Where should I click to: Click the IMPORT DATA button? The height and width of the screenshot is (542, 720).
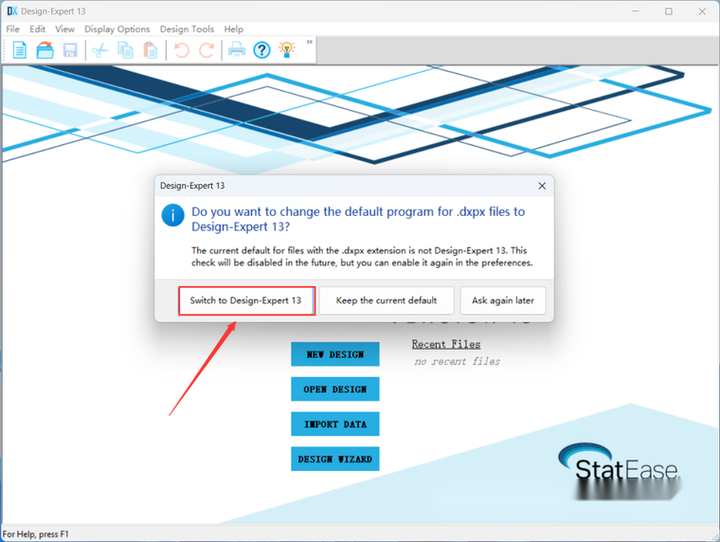(x=335, y=424)
